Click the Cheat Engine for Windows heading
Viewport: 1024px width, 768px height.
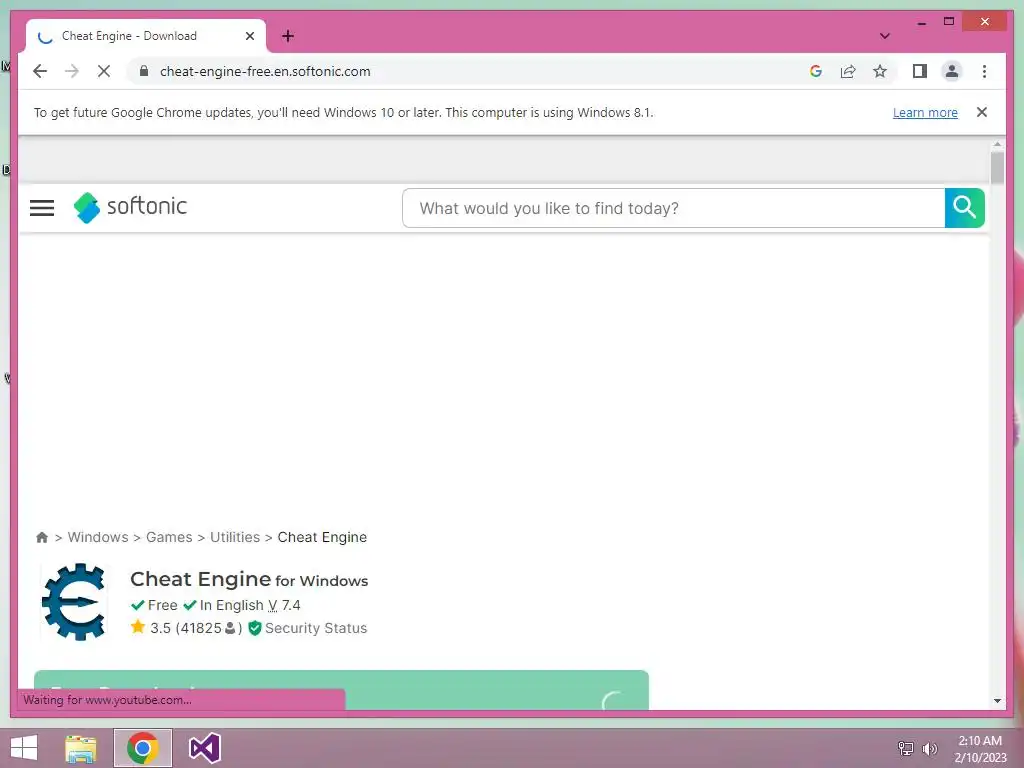click(x=249, y=579)
